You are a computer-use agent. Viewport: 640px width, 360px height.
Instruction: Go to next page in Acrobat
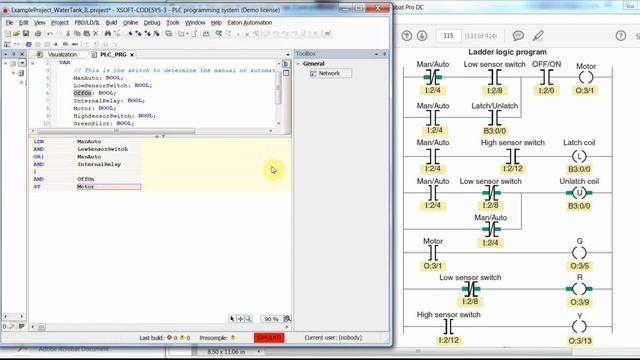click(x=422, y=36)
